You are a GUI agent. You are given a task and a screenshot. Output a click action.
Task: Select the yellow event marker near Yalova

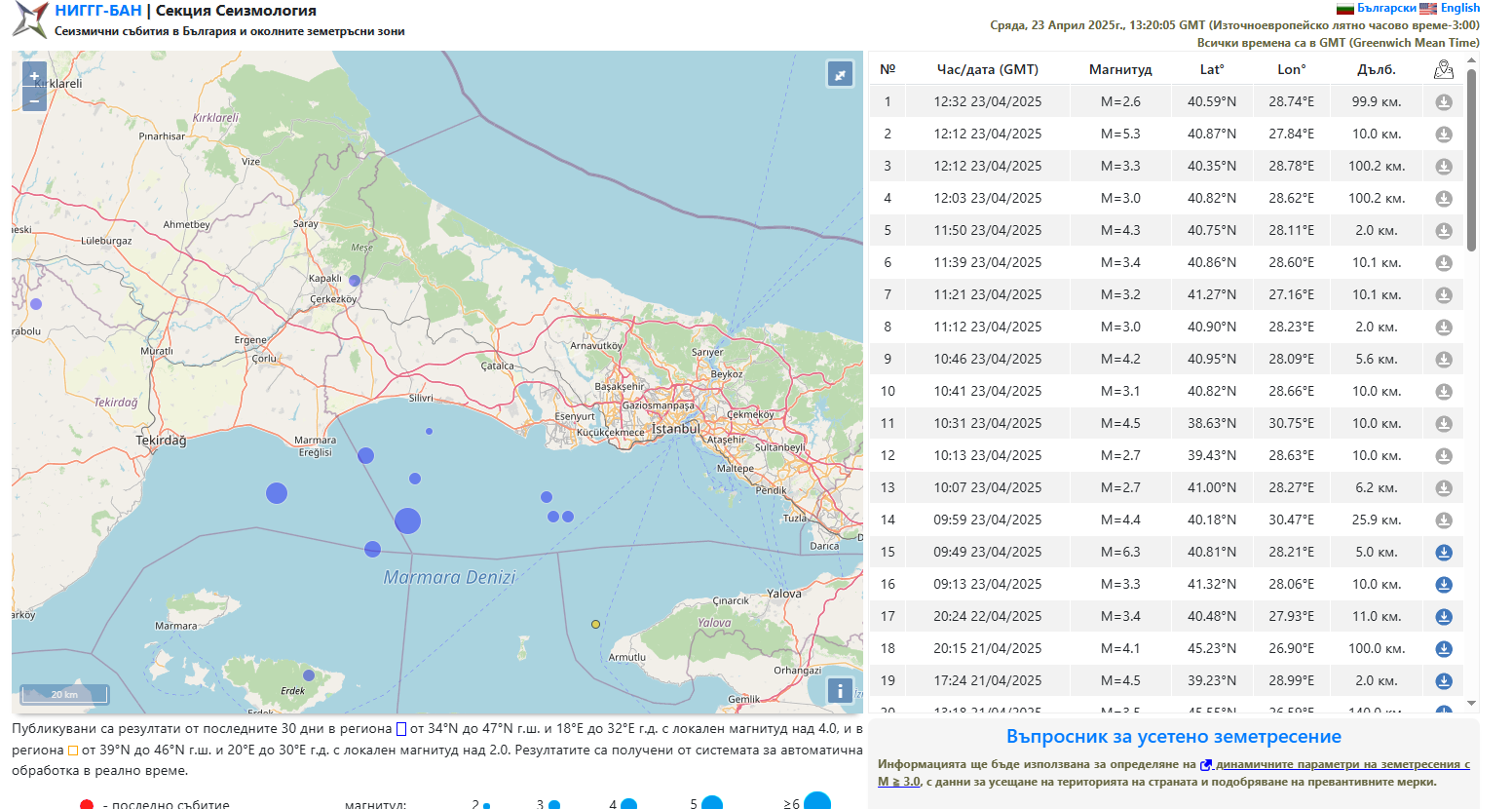click(x=595, y=624)
